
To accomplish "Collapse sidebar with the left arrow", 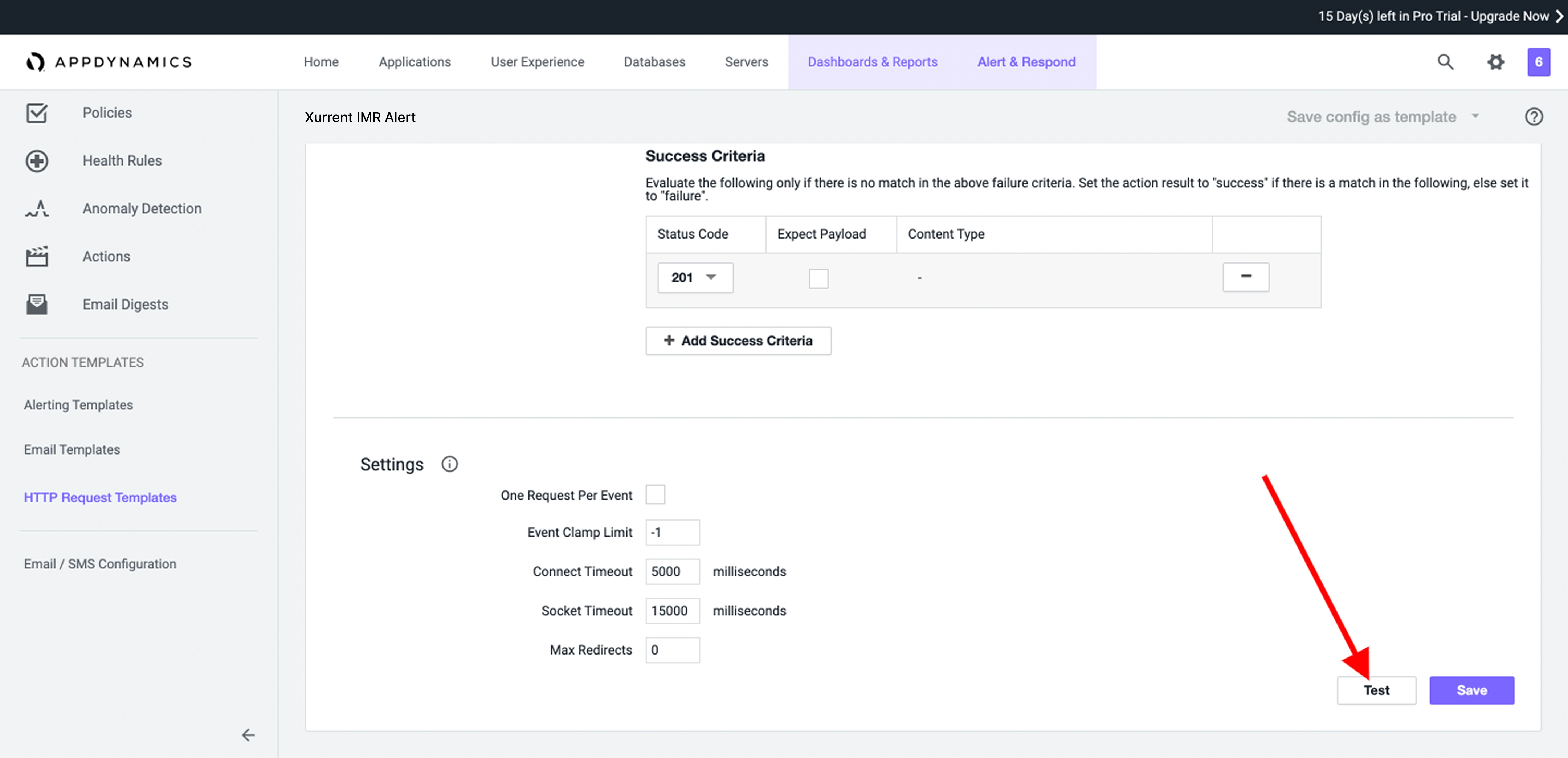I will tap(248, 735).
